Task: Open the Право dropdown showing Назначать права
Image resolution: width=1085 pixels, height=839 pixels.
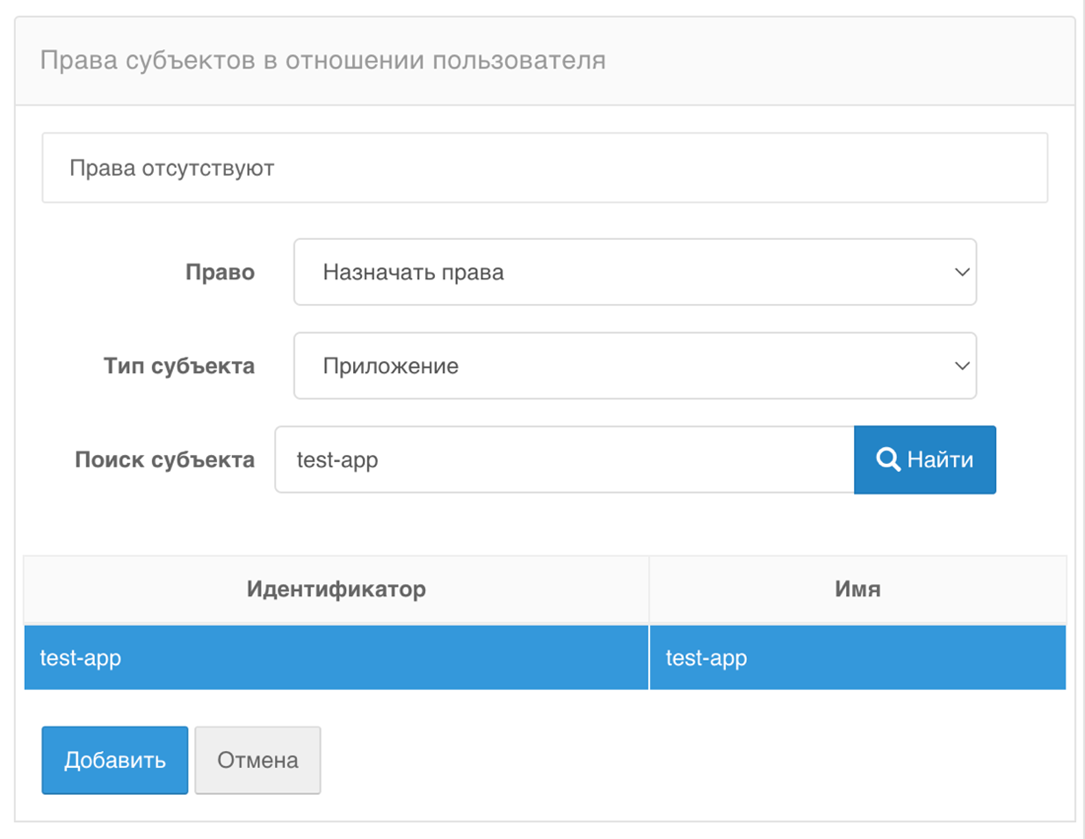Action: 634,272
